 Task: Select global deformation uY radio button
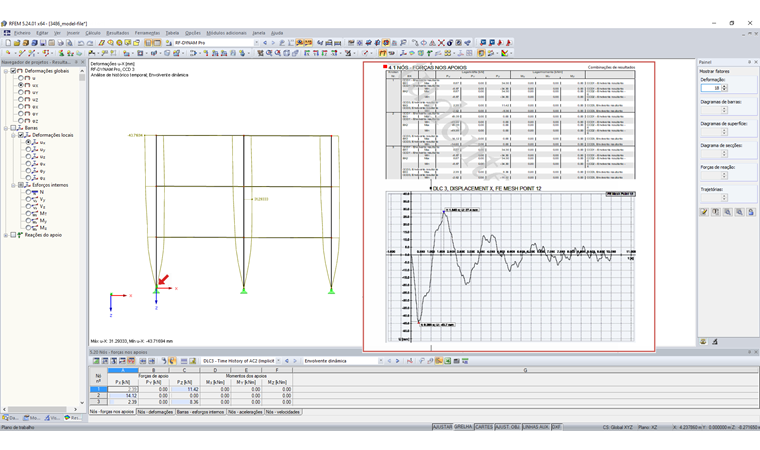point(21,92)
